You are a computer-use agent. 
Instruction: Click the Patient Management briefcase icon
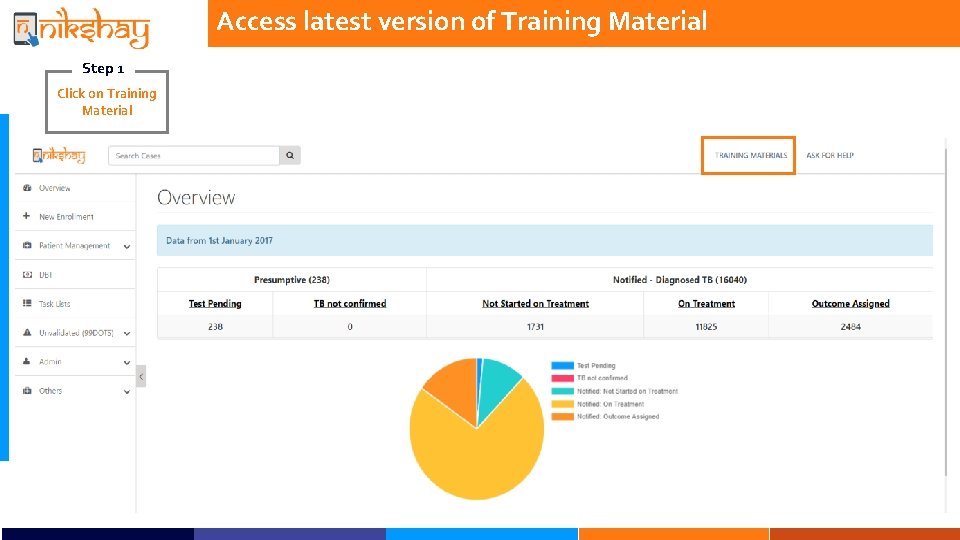tap(27, 246)
